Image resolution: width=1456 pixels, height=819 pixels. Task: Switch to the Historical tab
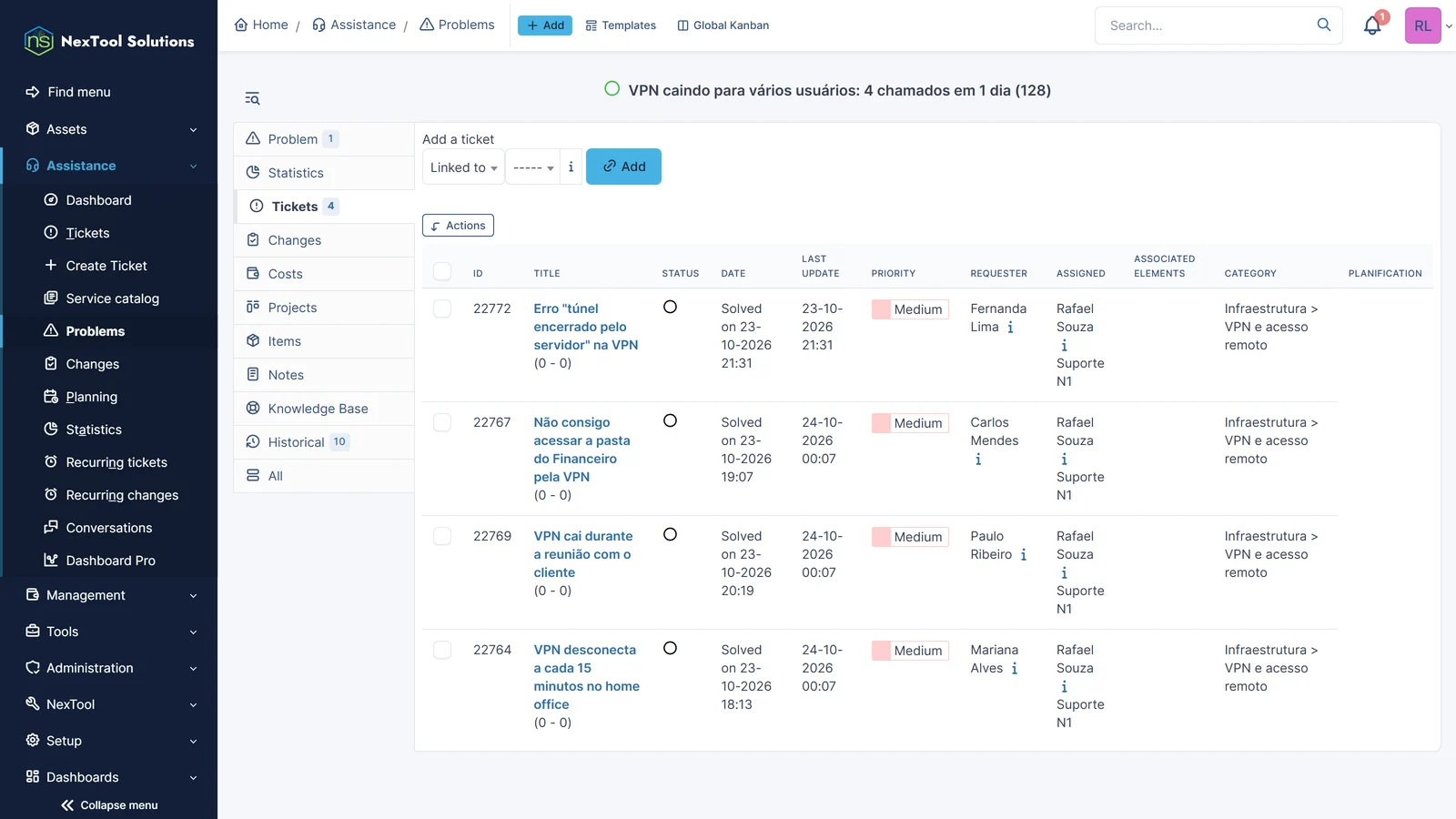tap(325, 442)
